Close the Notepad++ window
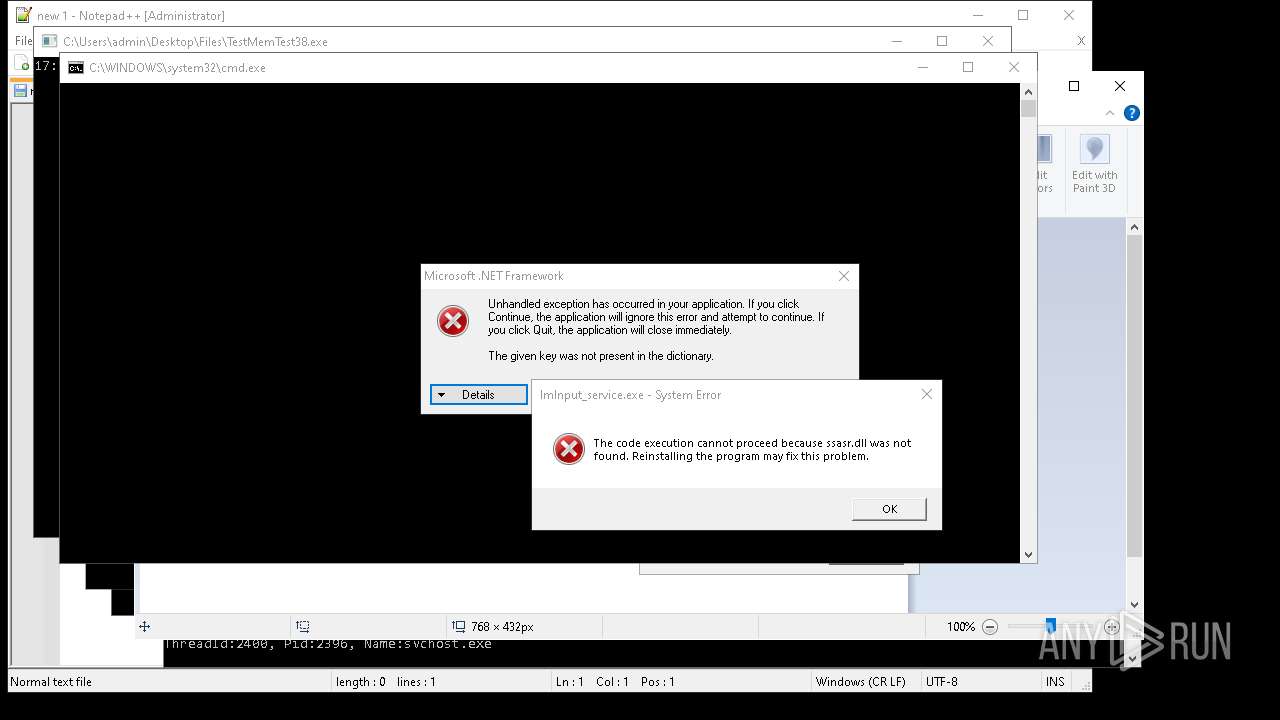The image size is (1280, 720). point(1069,15)
